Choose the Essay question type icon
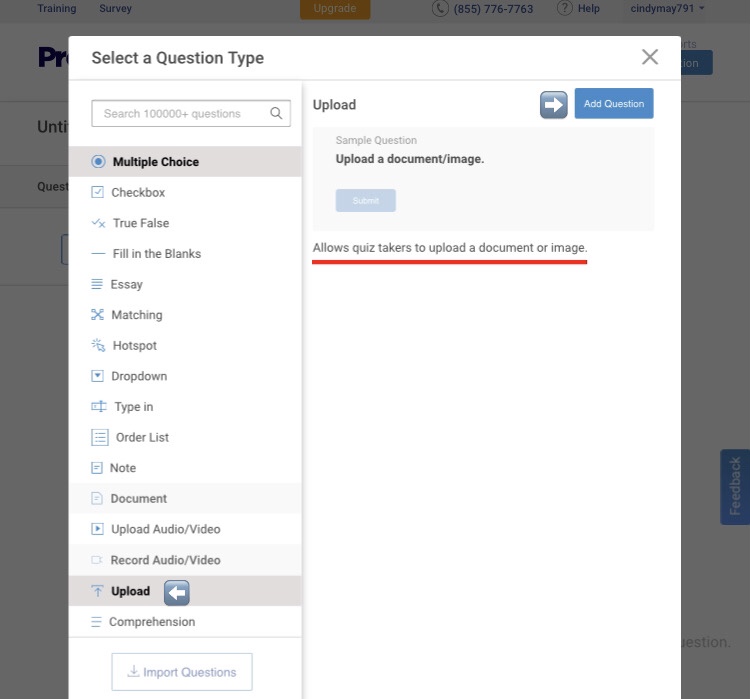The image size is (750, 699). click(x=97, y=284)
